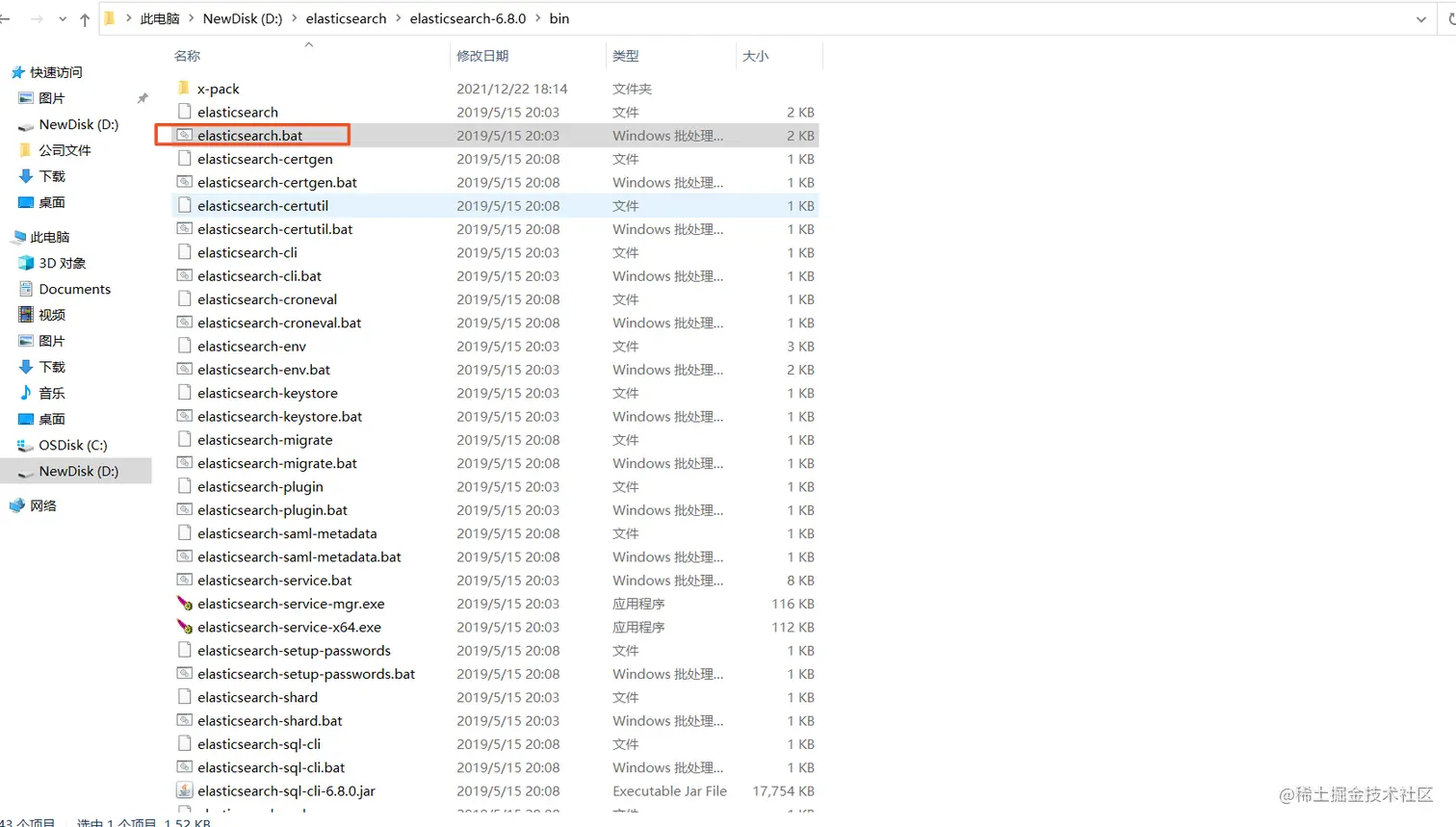Screen dimensions: 1456x827
Task: Click elasticsearch-keystore.bat file icon
Action: coord(184,416)
